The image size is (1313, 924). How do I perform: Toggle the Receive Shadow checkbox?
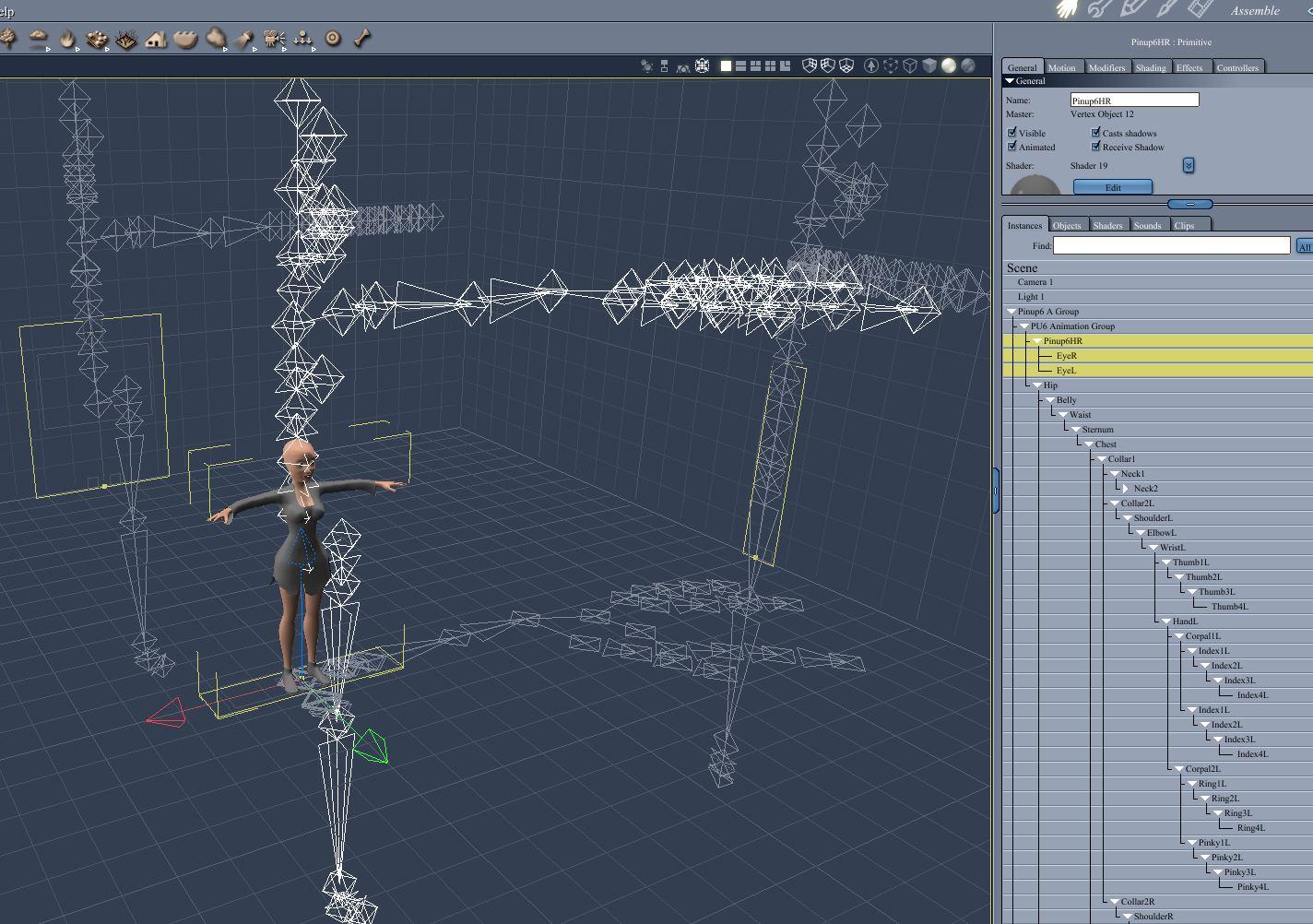tap(1096, 147)
